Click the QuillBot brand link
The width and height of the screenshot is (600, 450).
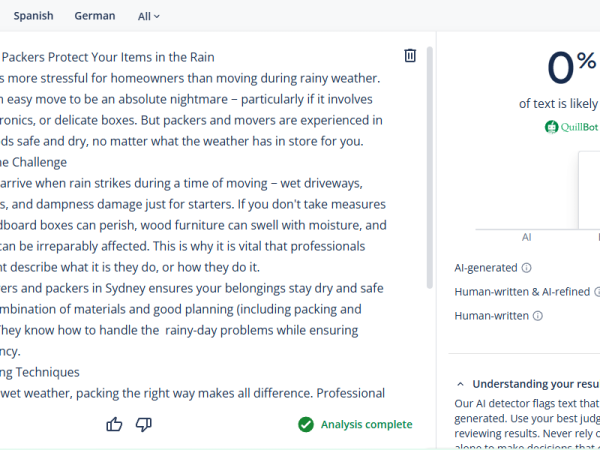pos(579,127)
